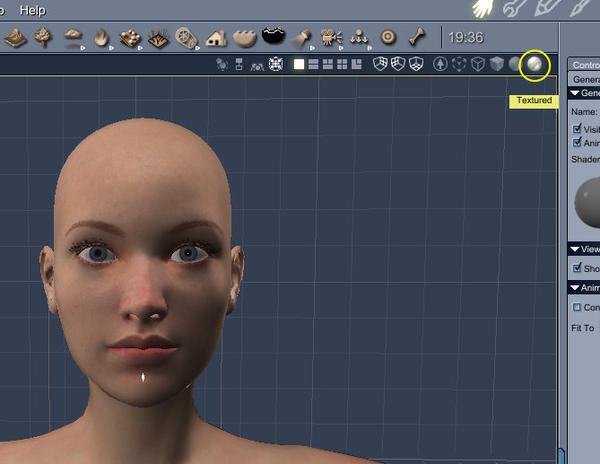Select the fire creation tool
Viewport: 600px width, 464px height.
(x=102, y=39)
